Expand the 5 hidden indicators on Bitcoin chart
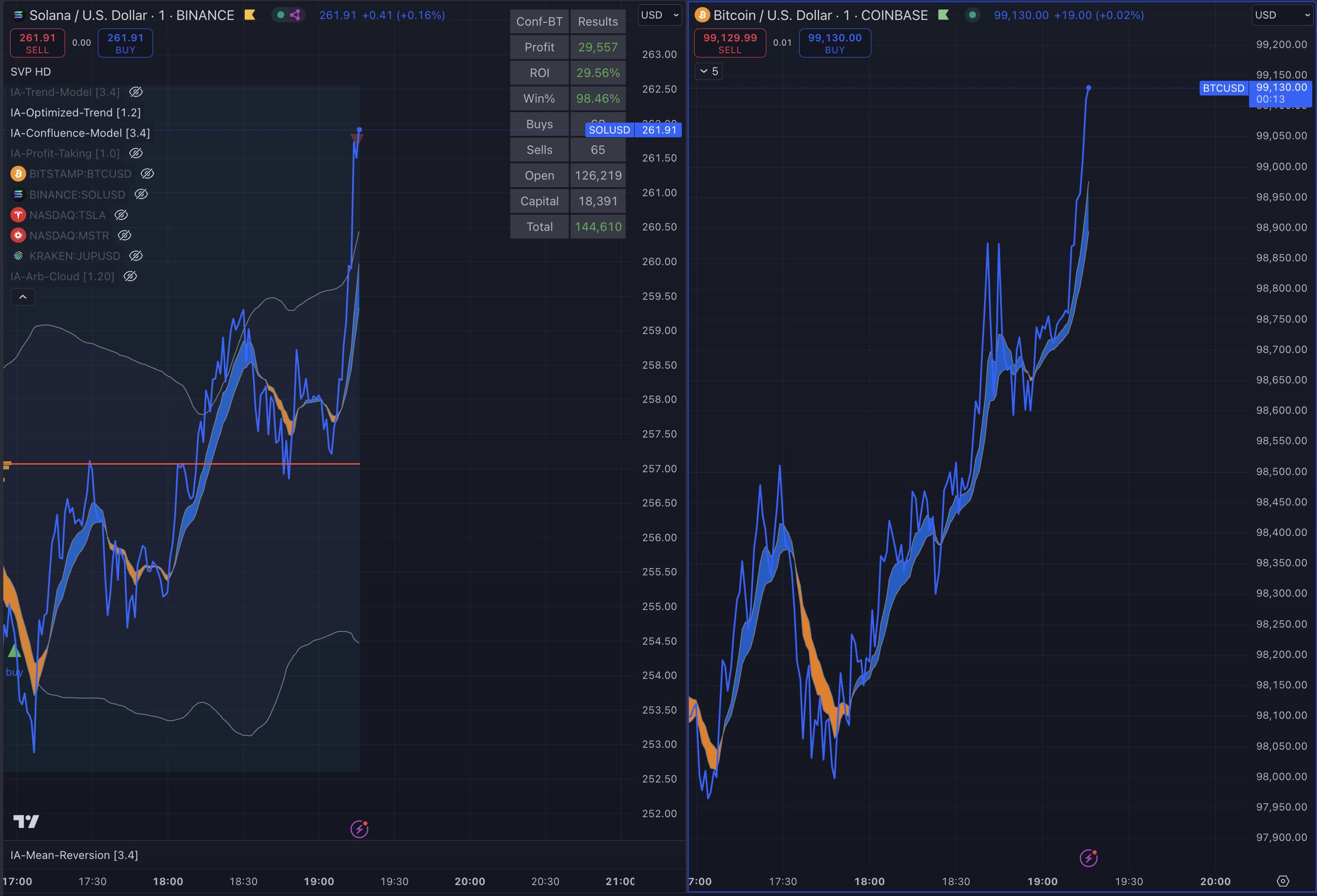This screenshot has height=896, width=1317. (709, 71)
